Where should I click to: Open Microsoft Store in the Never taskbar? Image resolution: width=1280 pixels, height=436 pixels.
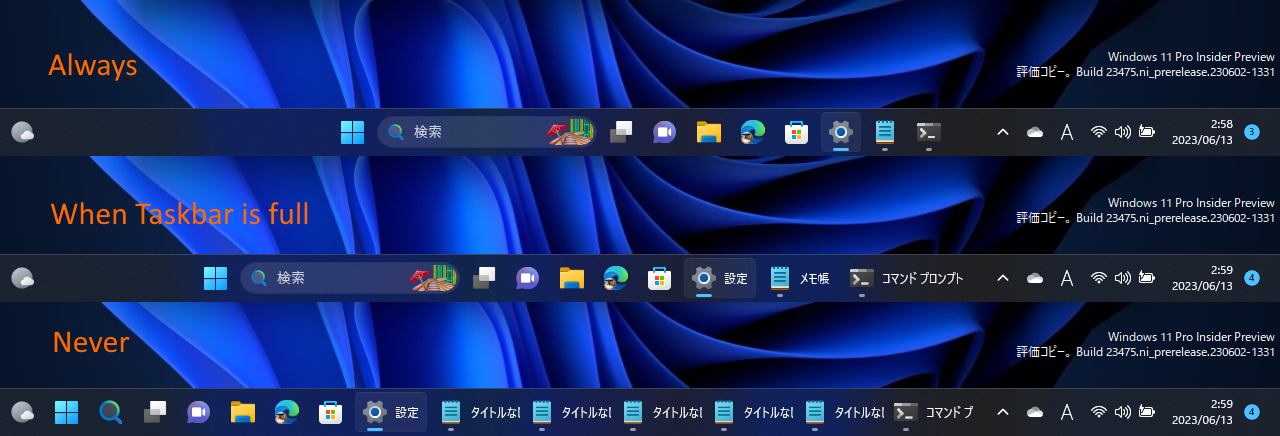coord(329,411)
